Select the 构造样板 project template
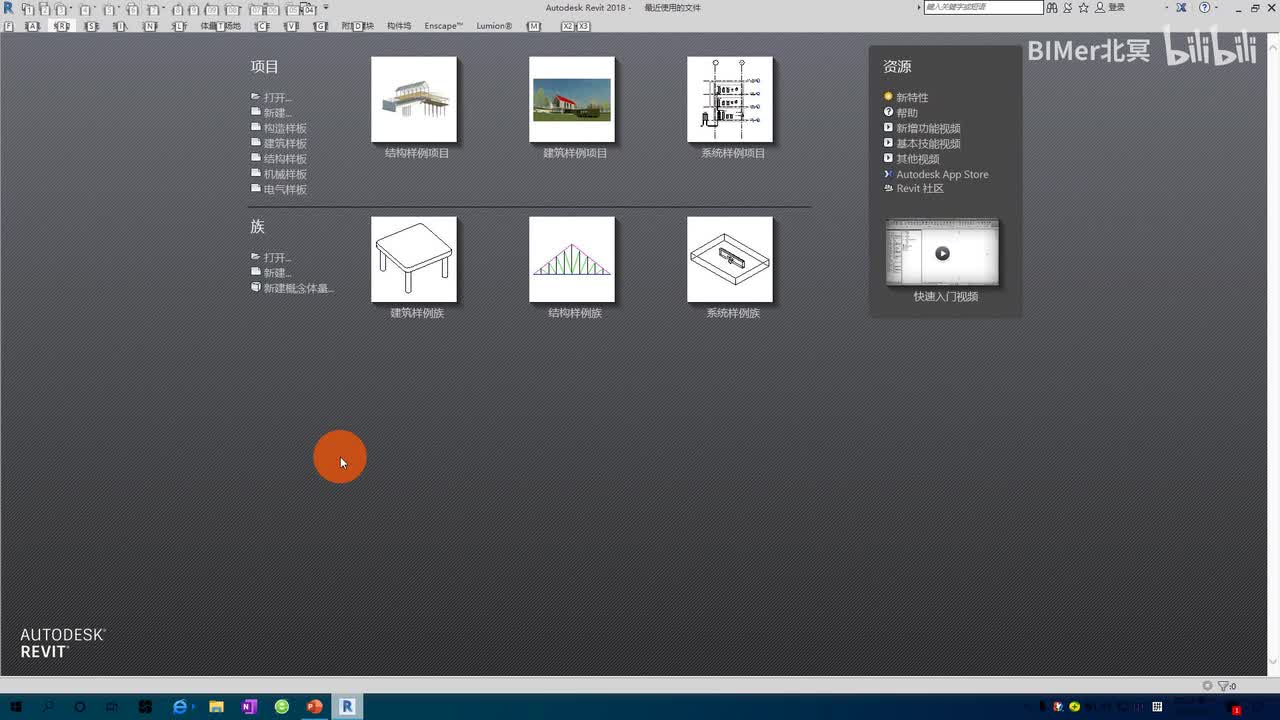1280x720 pixels. pos(279,129)
